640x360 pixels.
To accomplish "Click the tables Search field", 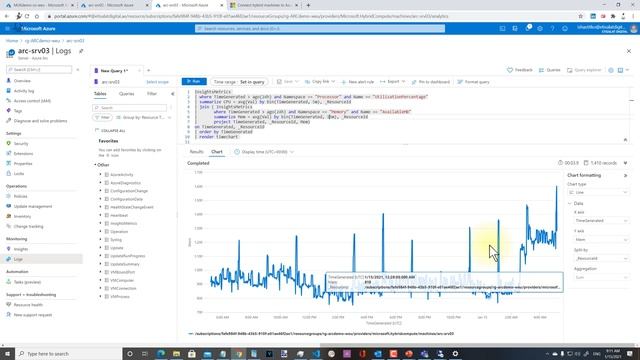I will (x=130, y=108).
